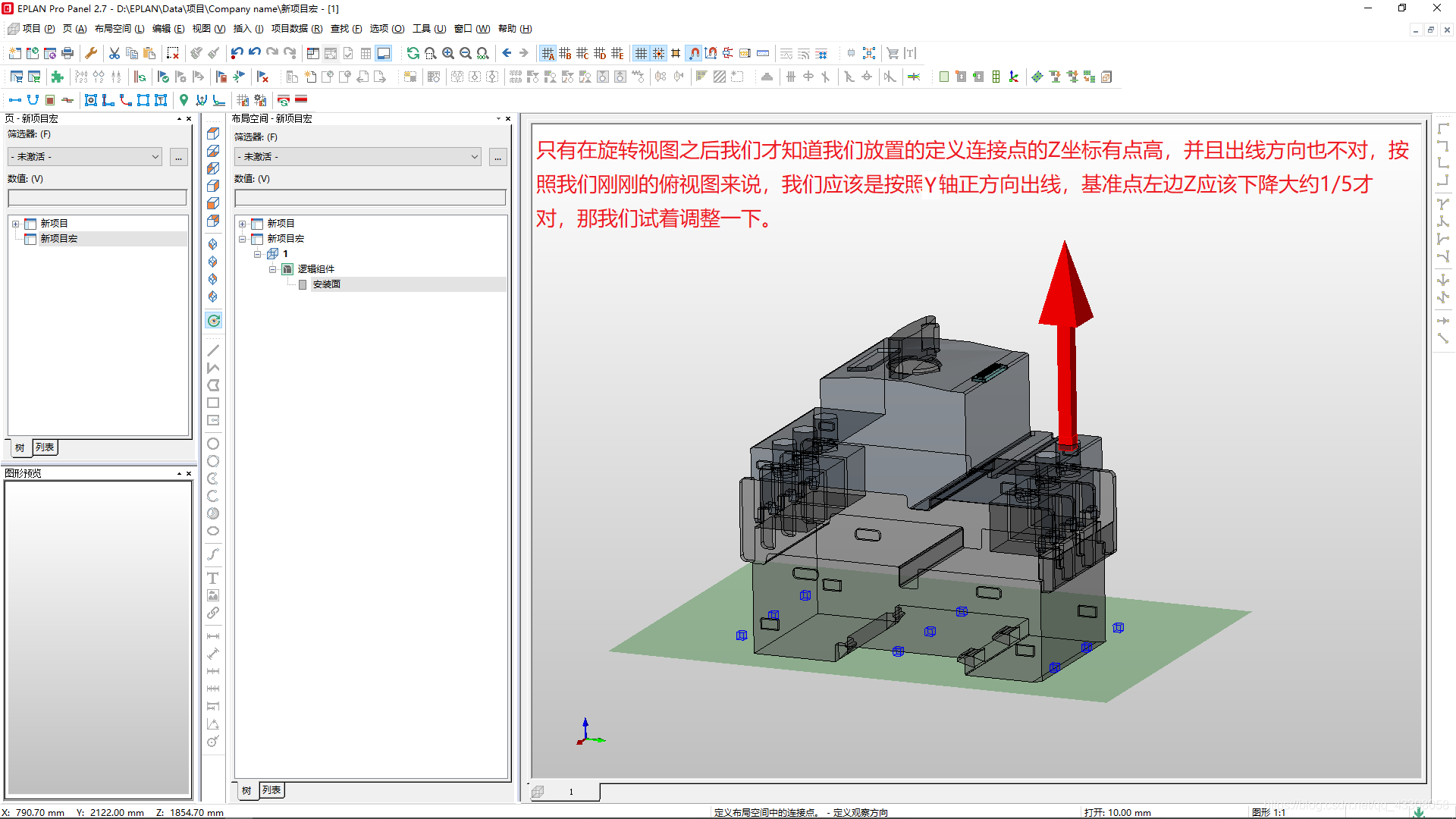
Task: Select the Spline drawing tool
Action: click(213, 554)
